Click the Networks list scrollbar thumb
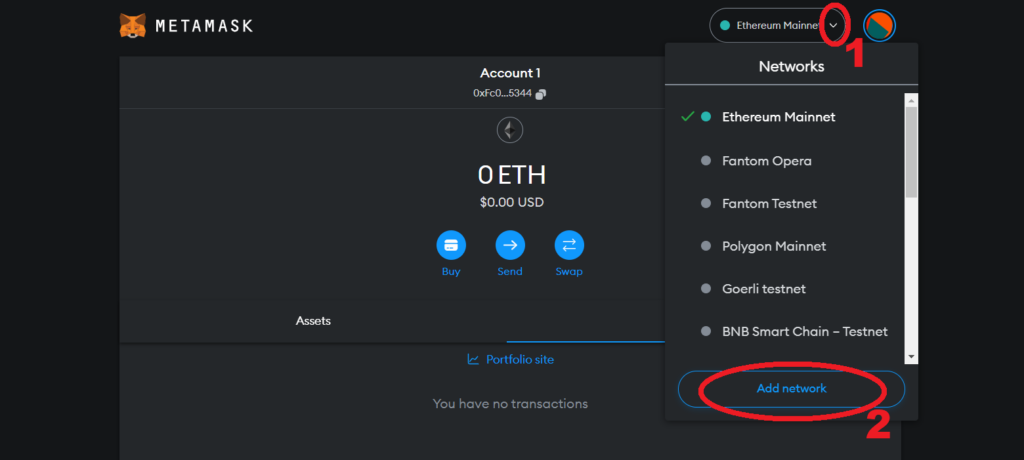1024x460 pixels. pos(911,152)
